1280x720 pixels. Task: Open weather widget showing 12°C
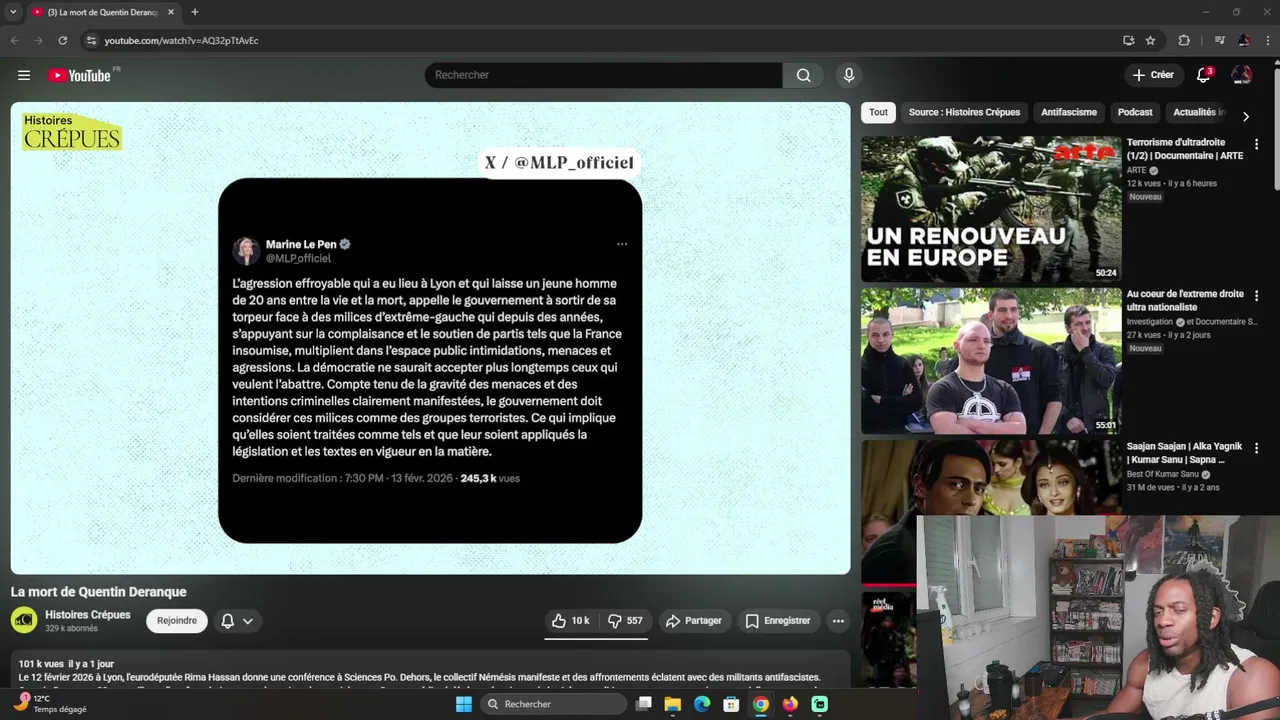[52, 703]
